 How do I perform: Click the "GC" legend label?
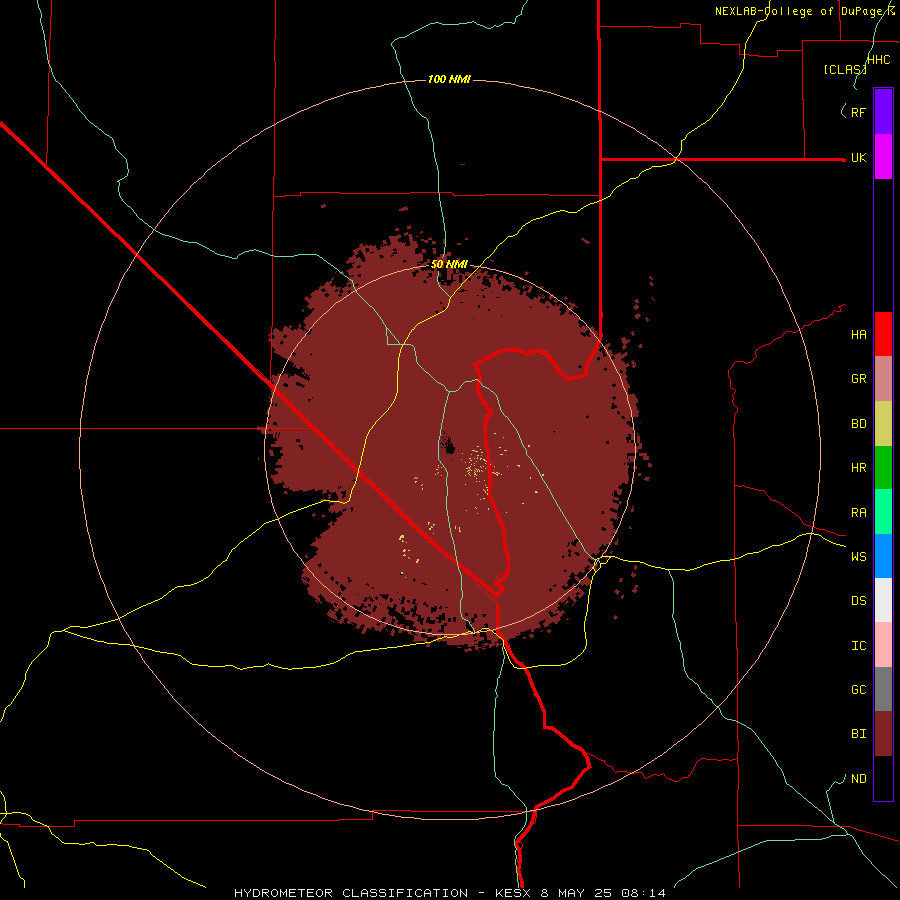(859, 690)
